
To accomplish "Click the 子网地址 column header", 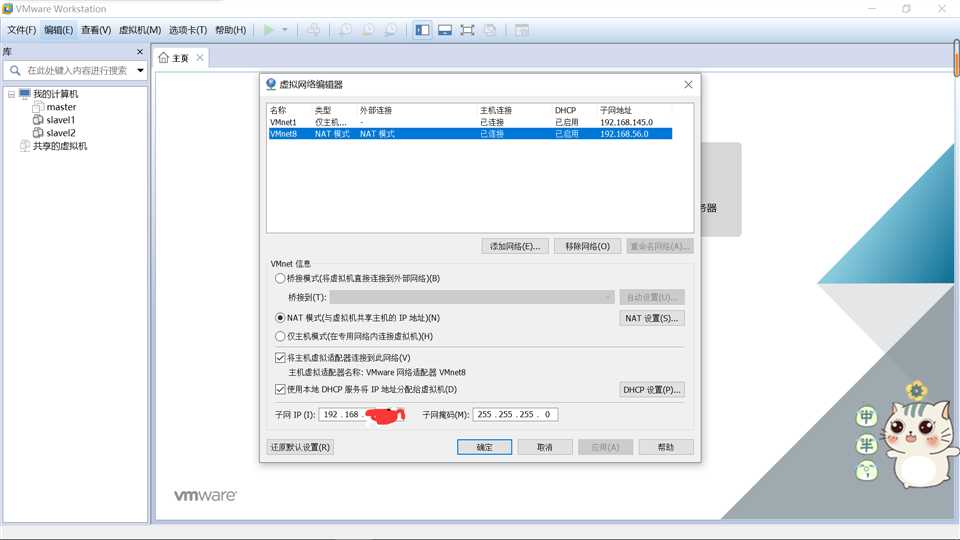I will [x=615, y=110].
